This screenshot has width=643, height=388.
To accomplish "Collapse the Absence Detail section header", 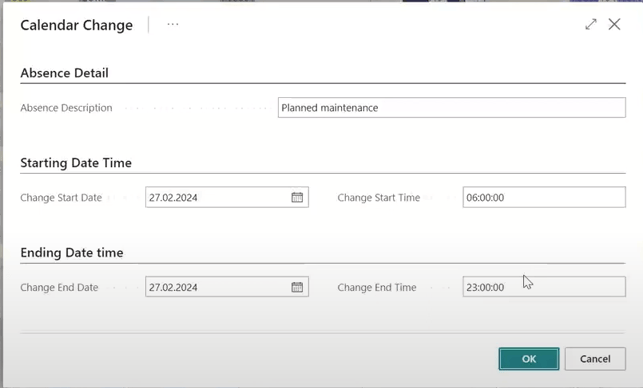I will tap(64, 73).
